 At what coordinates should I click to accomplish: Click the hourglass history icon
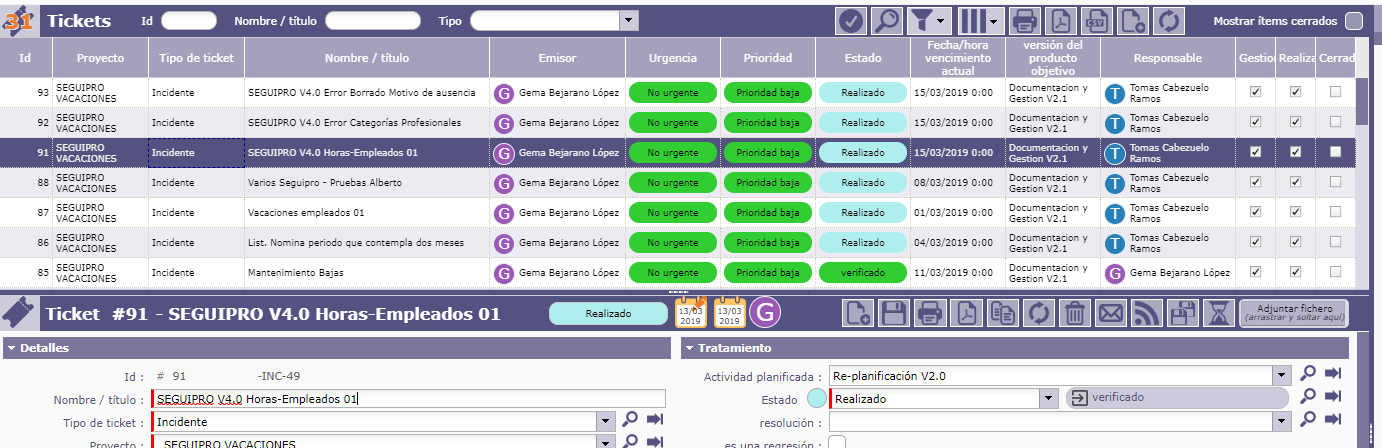coord(1217,313)
